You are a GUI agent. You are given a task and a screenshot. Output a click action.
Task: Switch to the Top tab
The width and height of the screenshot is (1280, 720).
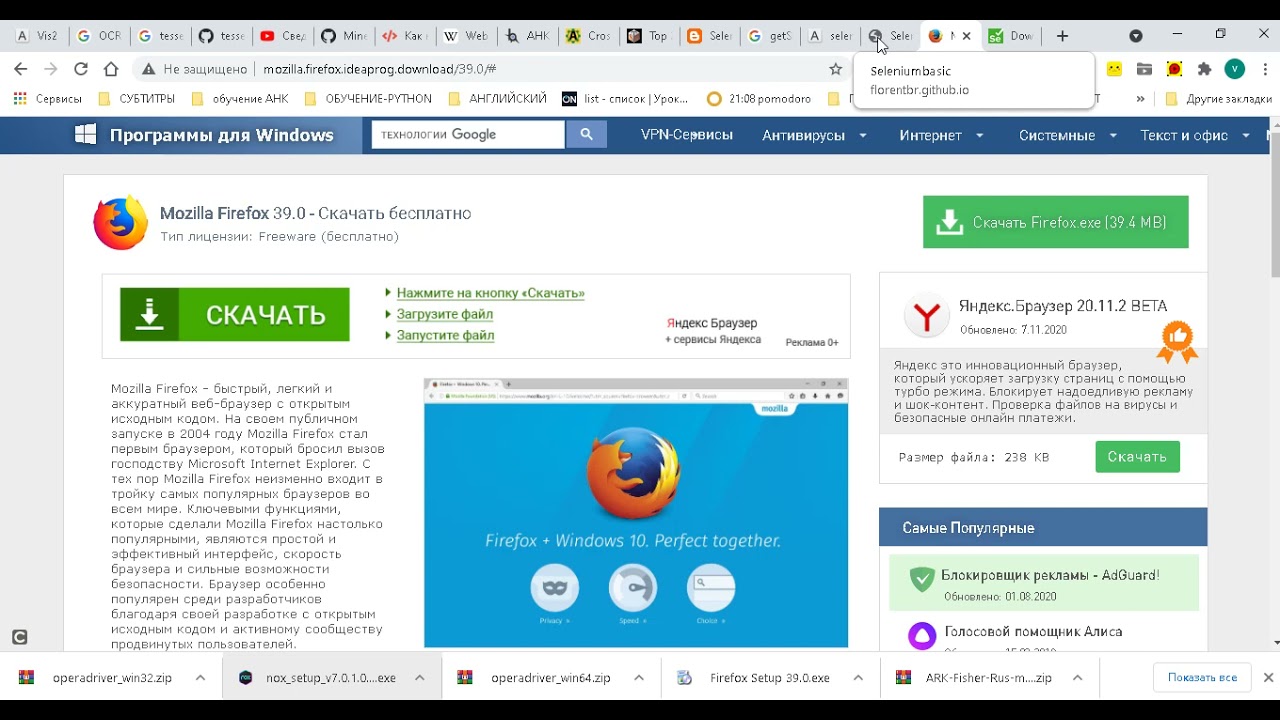tap(648, 36)
